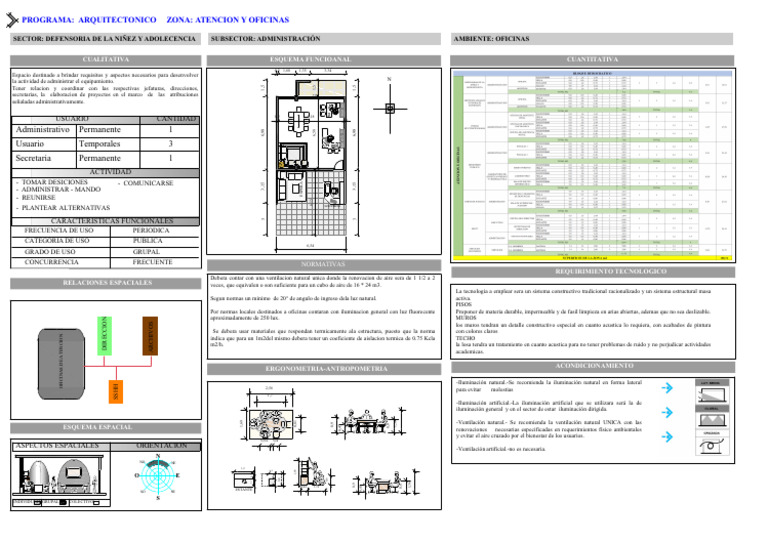Click FRECUENCIA DE USO cell
This screenshot has height=543, width=768.
point(59,231)
